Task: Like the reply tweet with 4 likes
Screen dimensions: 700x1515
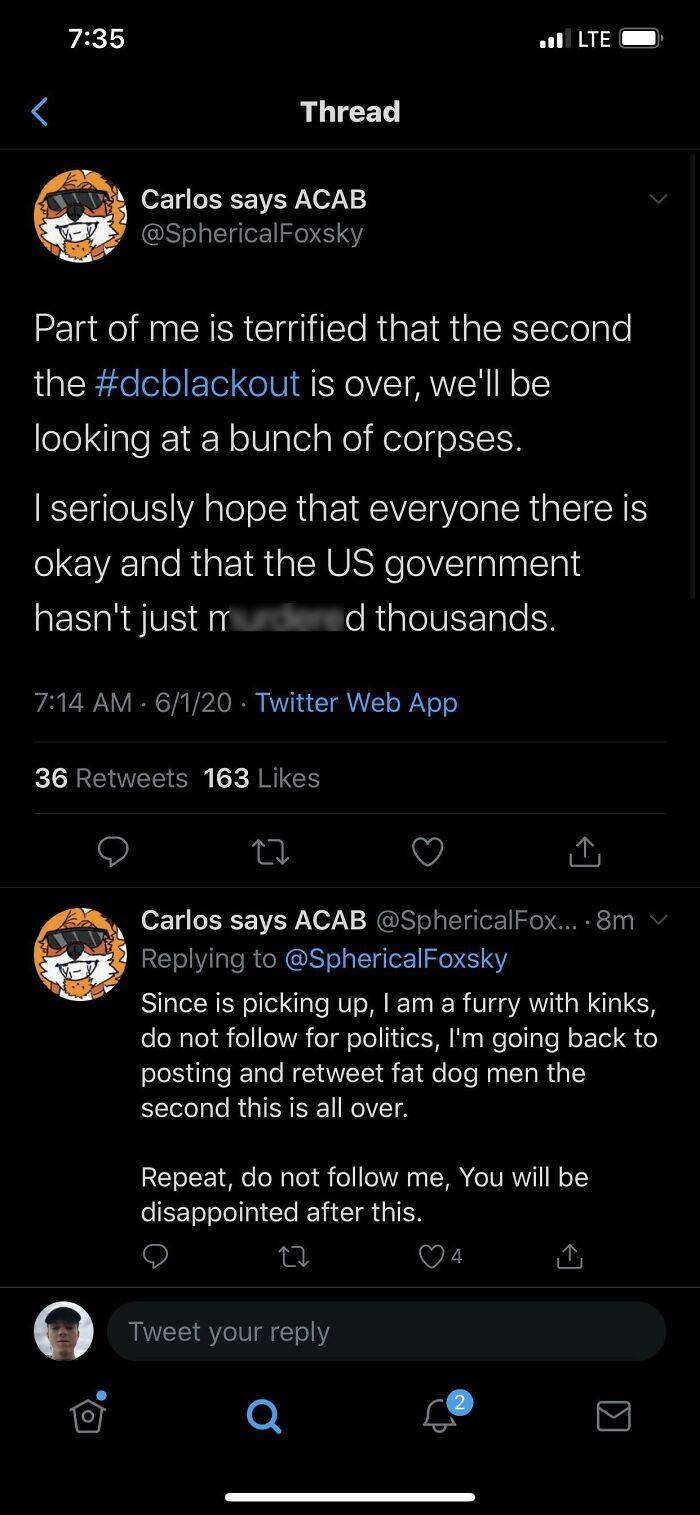Action: point(432,1256)
